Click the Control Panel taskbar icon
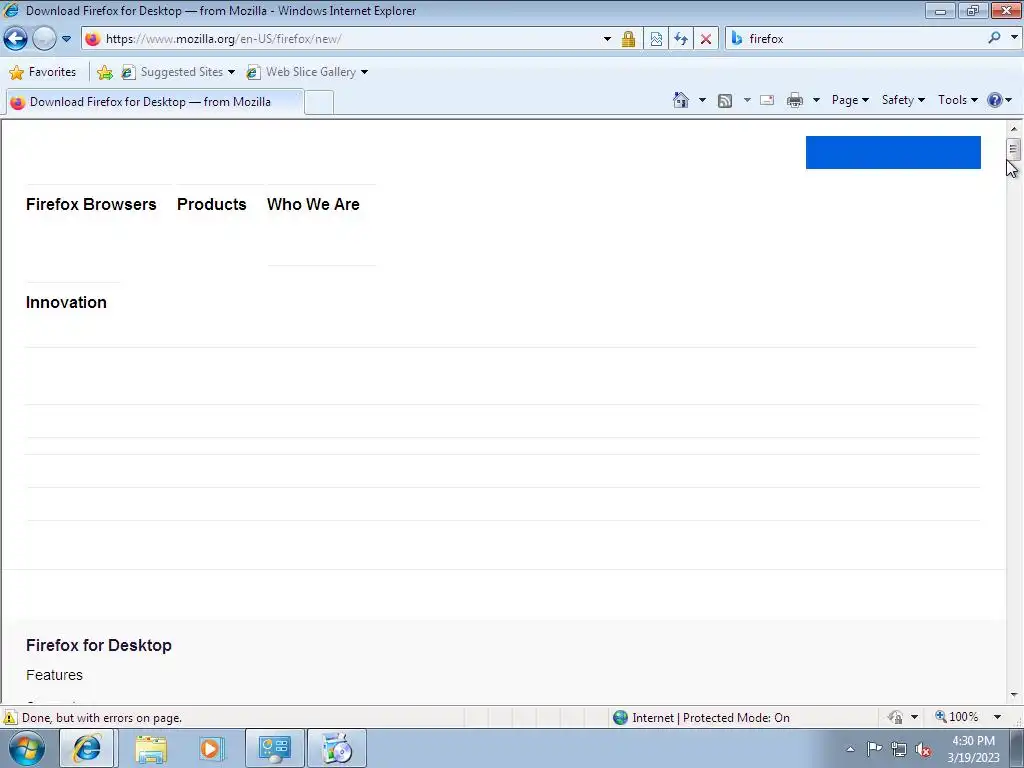This screenshot has width=1024, height=768. [274, 748]
